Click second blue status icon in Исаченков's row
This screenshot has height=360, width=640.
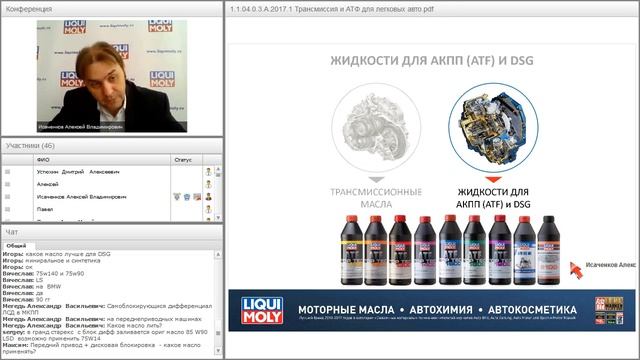tap(187, 197)
